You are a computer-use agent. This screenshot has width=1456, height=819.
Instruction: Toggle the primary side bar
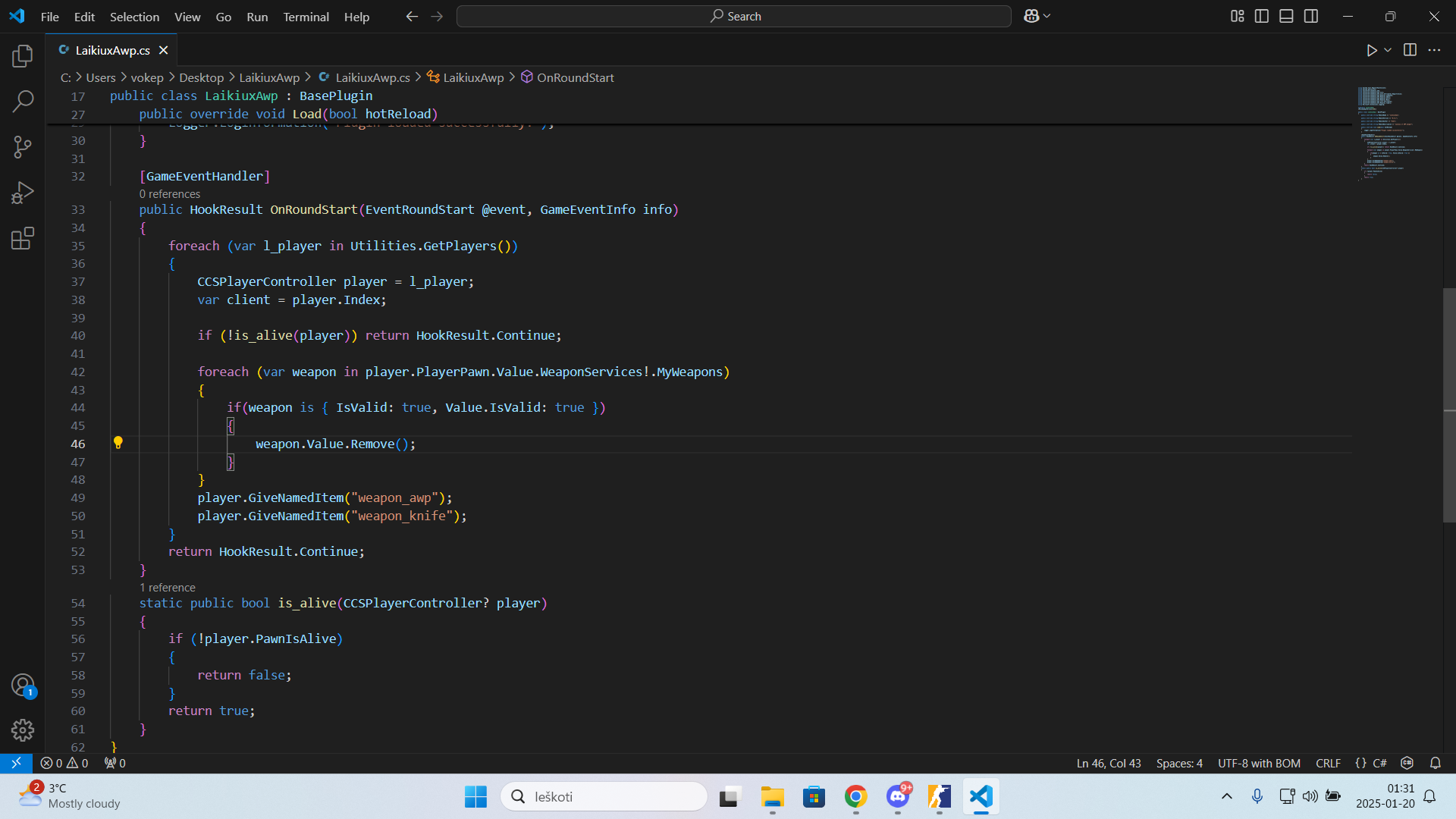(1262, 16)
